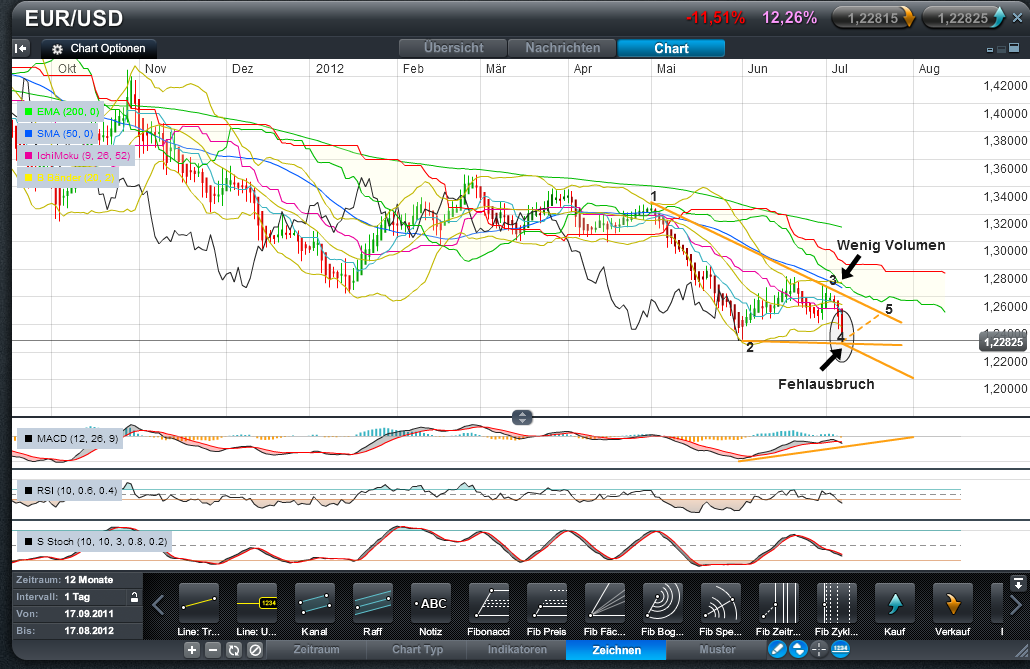Click the -11,51% change value
1030x669 pixels.
tap(715, 18)
